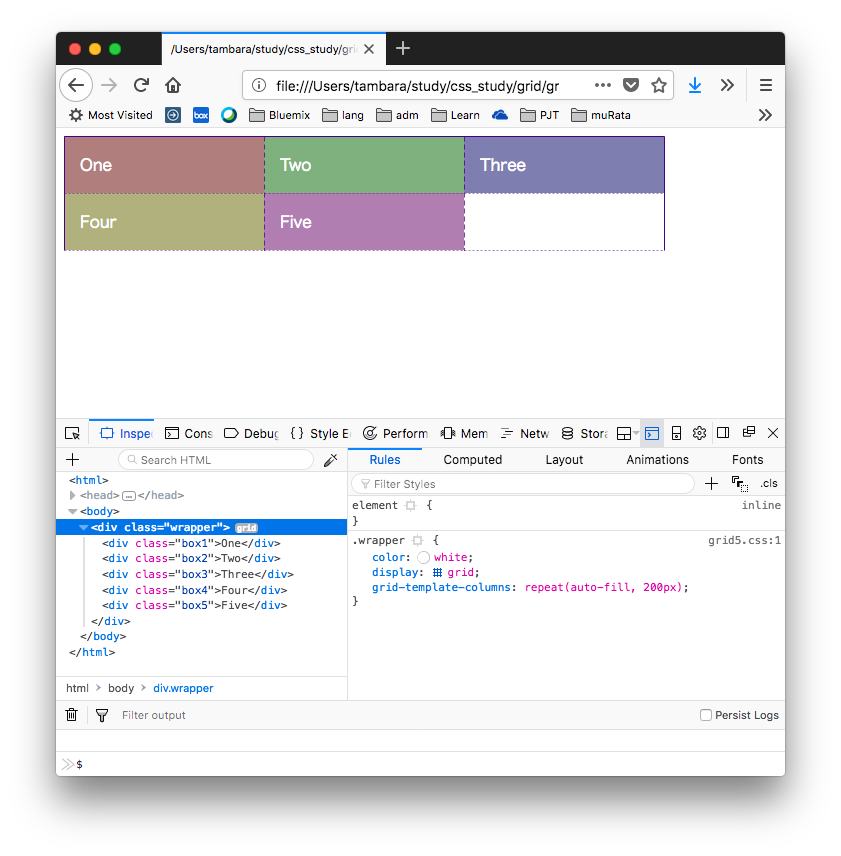Switch to the Network tab
This screenshot has width=841, height=856.
524,433
